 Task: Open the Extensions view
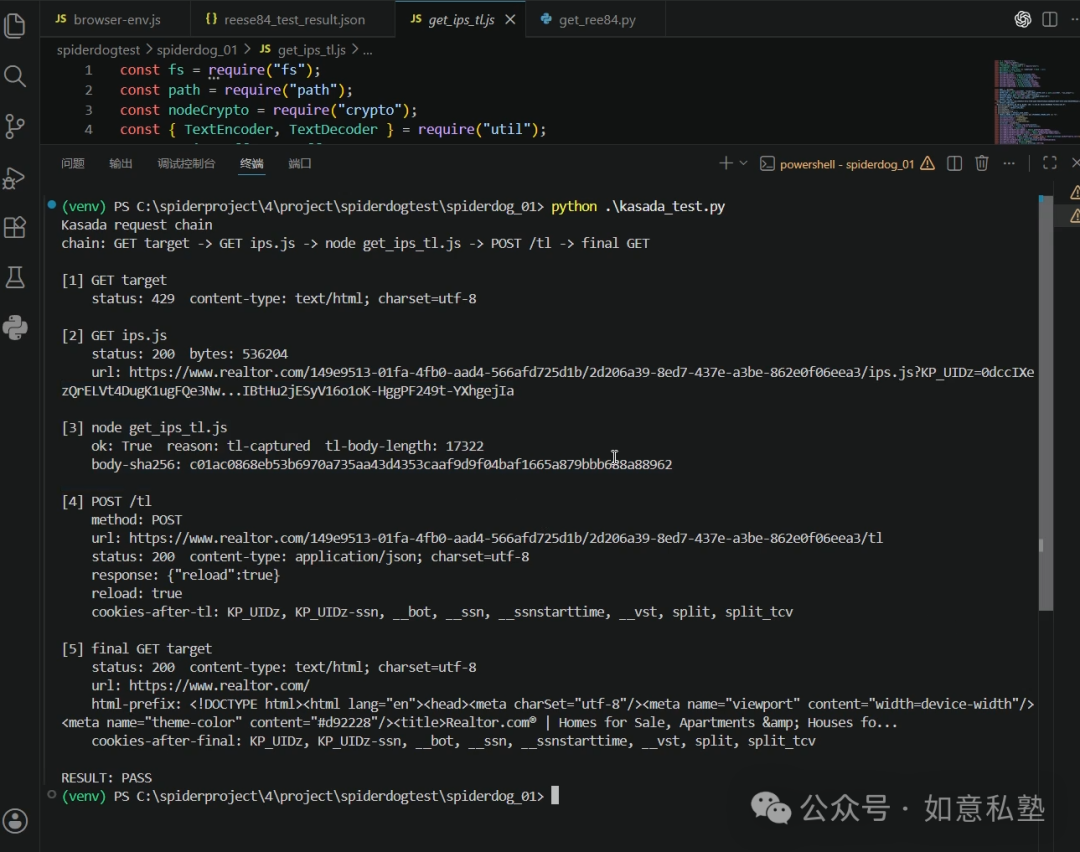[x=15, y=227]
